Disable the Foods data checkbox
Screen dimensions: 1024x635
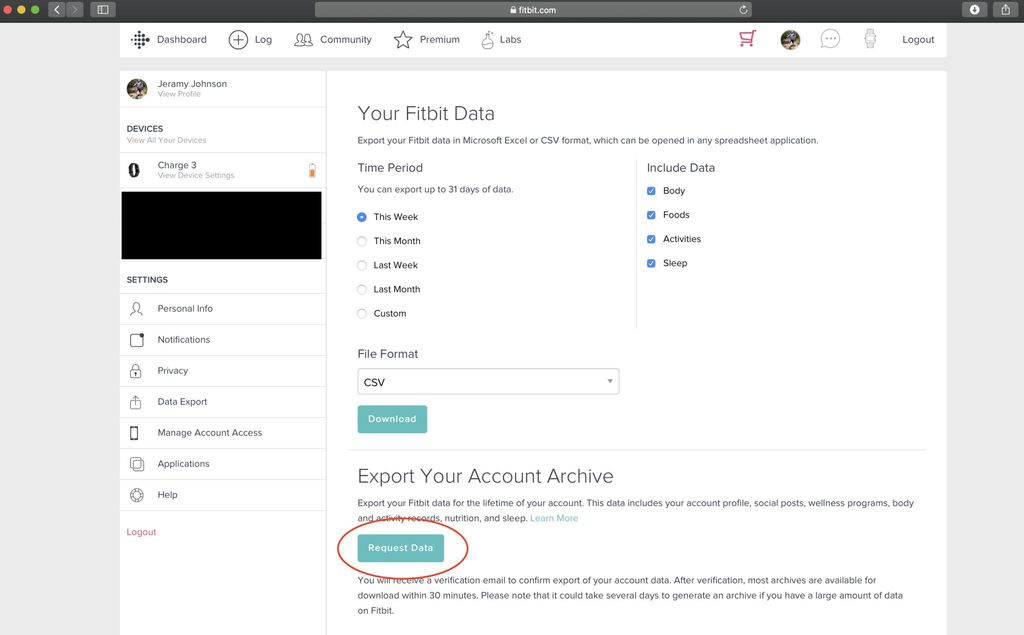pyautogui.click(x=651, y=215)
